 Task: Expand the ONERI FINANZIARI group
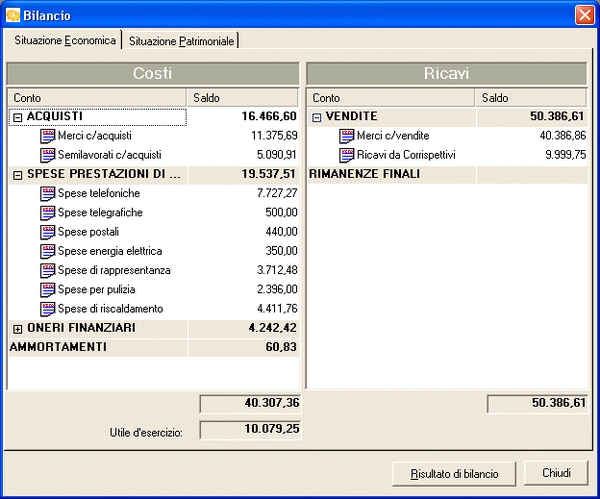pyautogui.click(x=17, y=328)
